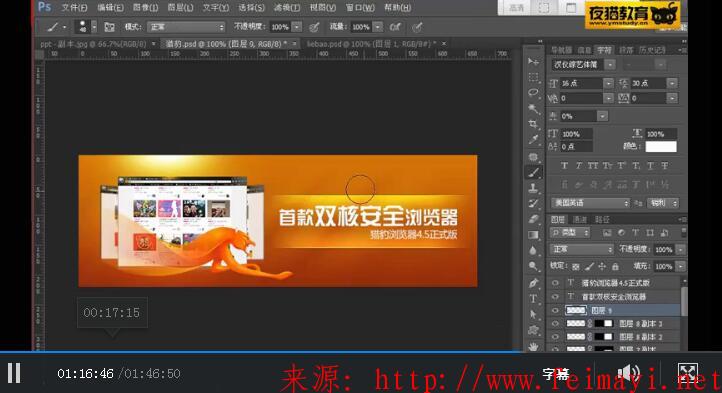Select the Brush tool in toolbox
Screen dimensions: 722x393
click(x=533, y=172)
